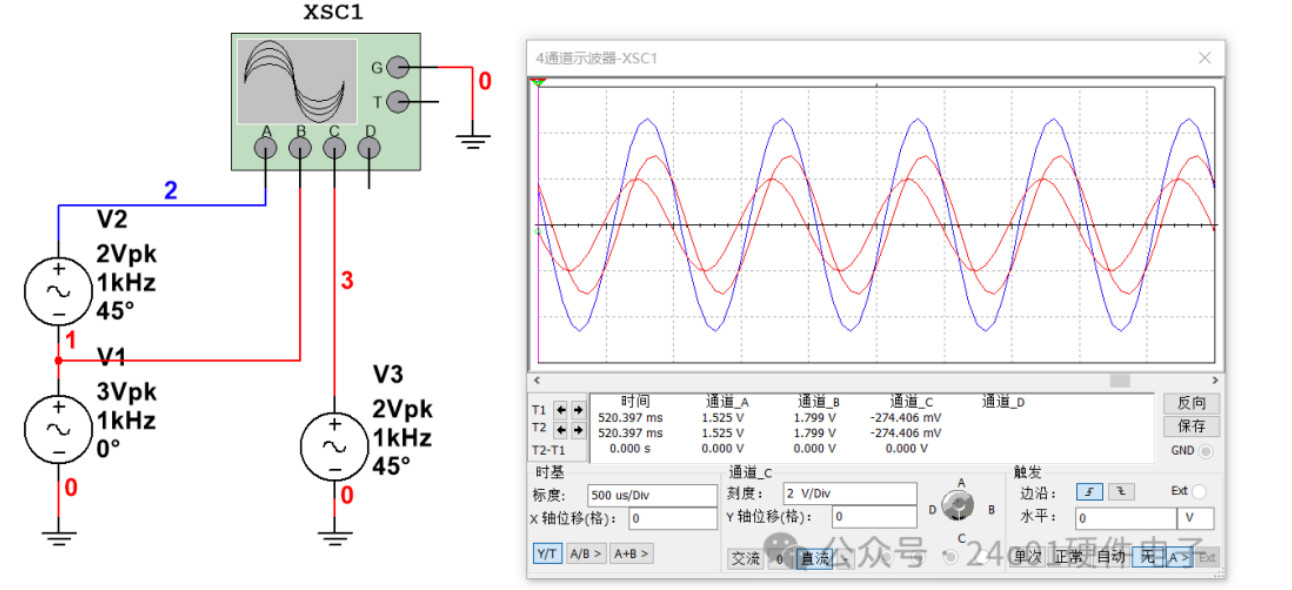Screen dimensions: 1292x590
Task: Click the V2 AC voltage source symbol
Action: click(x=58, y=291)
